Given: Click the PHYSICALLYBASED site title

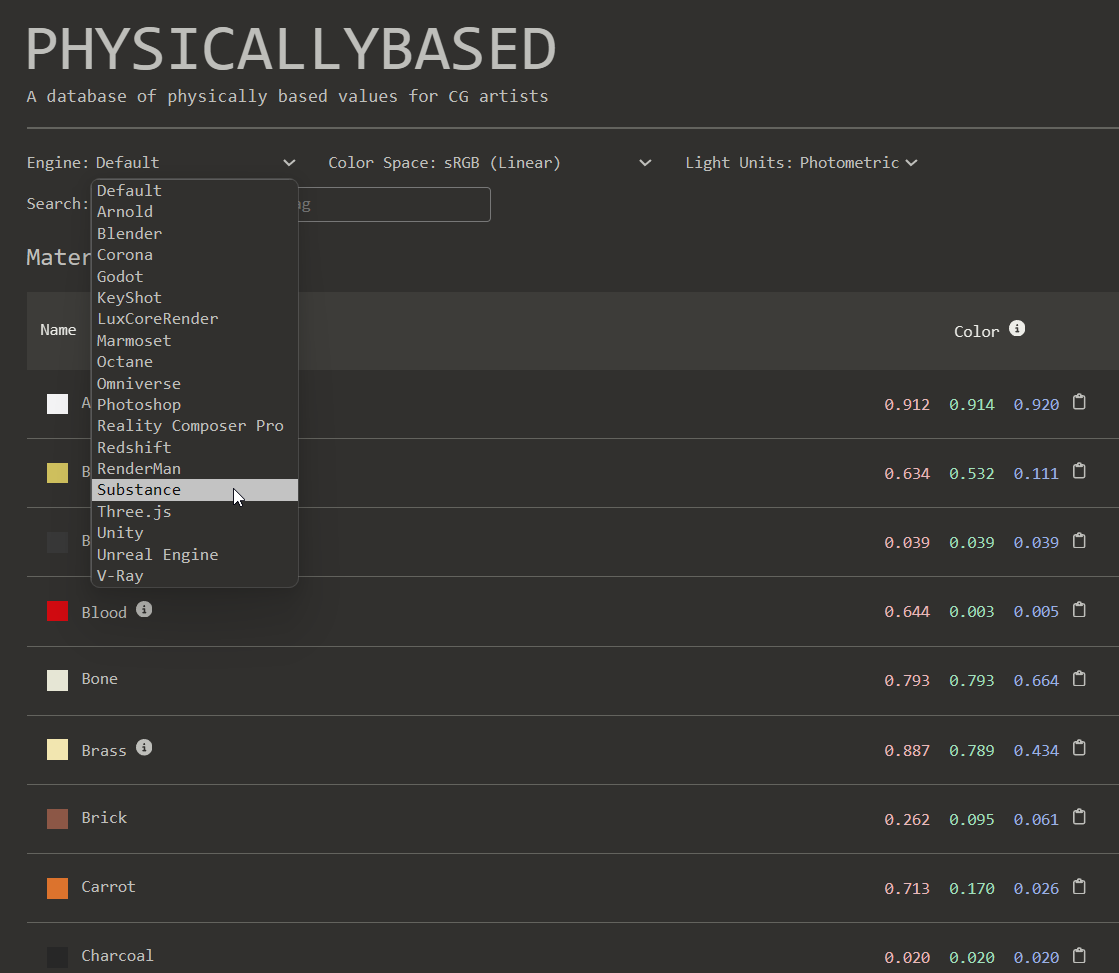Looking at the screenshot, I should 290,49.
